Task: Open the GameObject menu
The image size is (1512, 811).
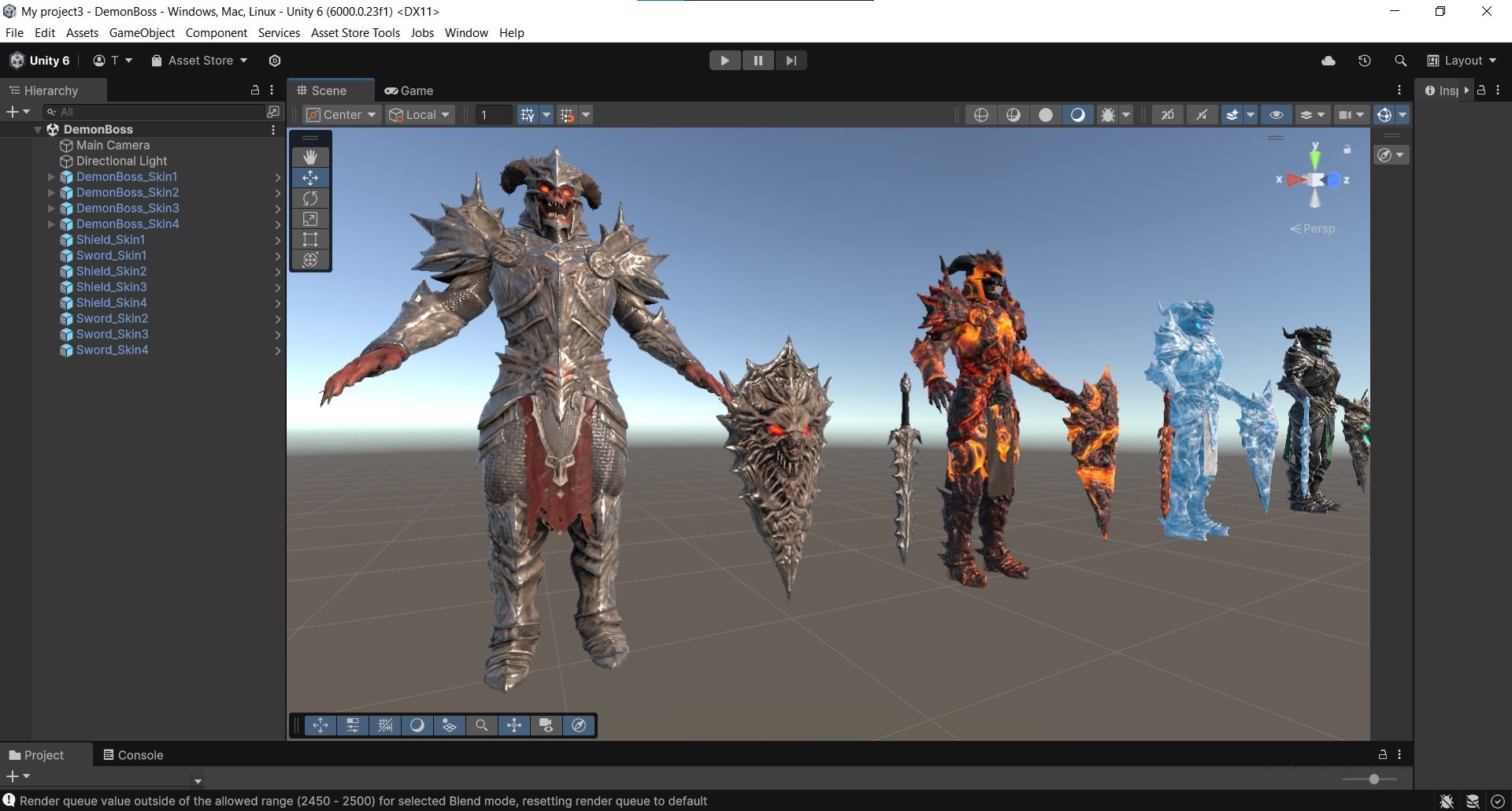Action: click(x=142, y=33)
